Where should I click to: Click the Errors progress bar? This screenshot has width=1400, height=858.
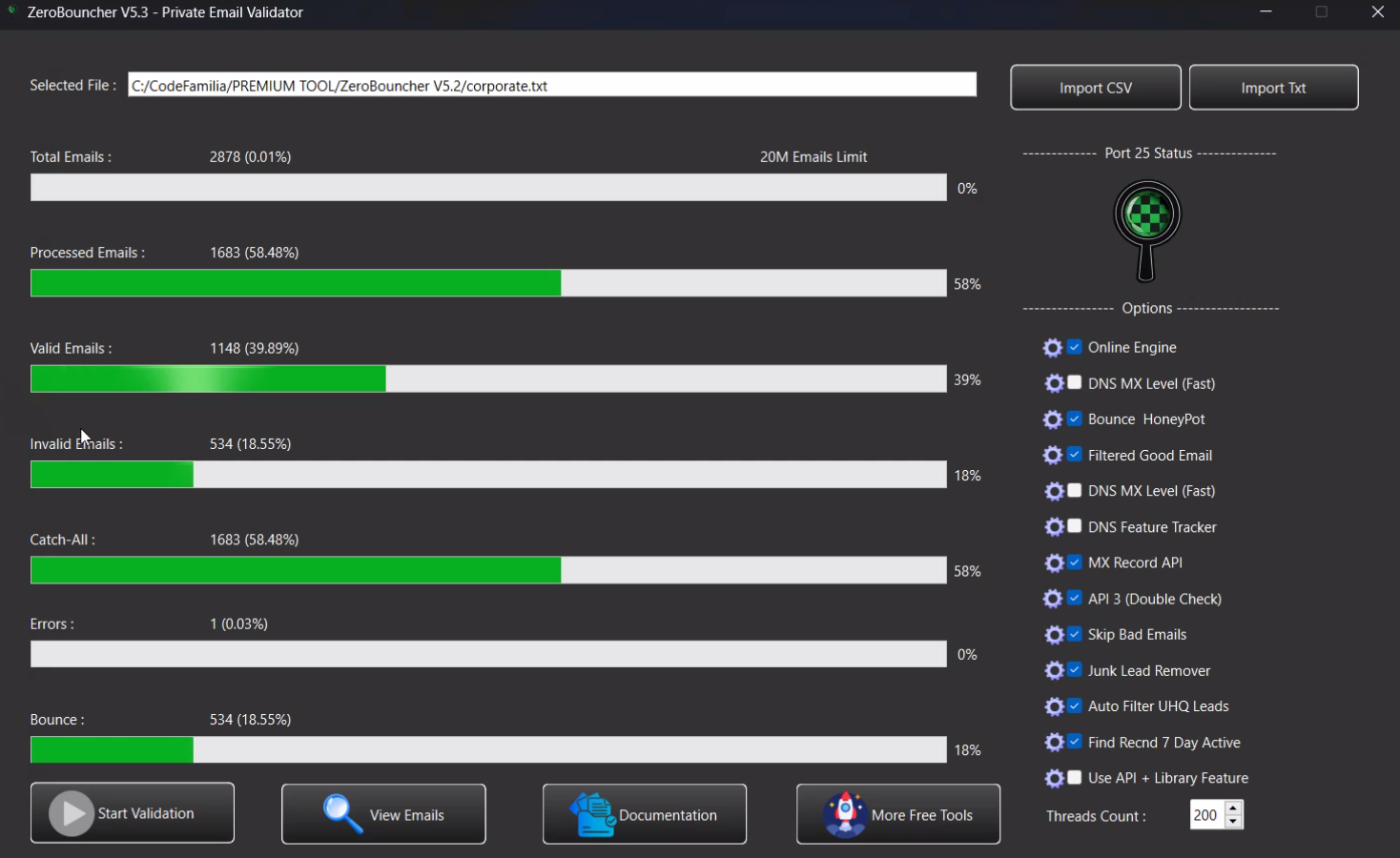pos(488,654)
